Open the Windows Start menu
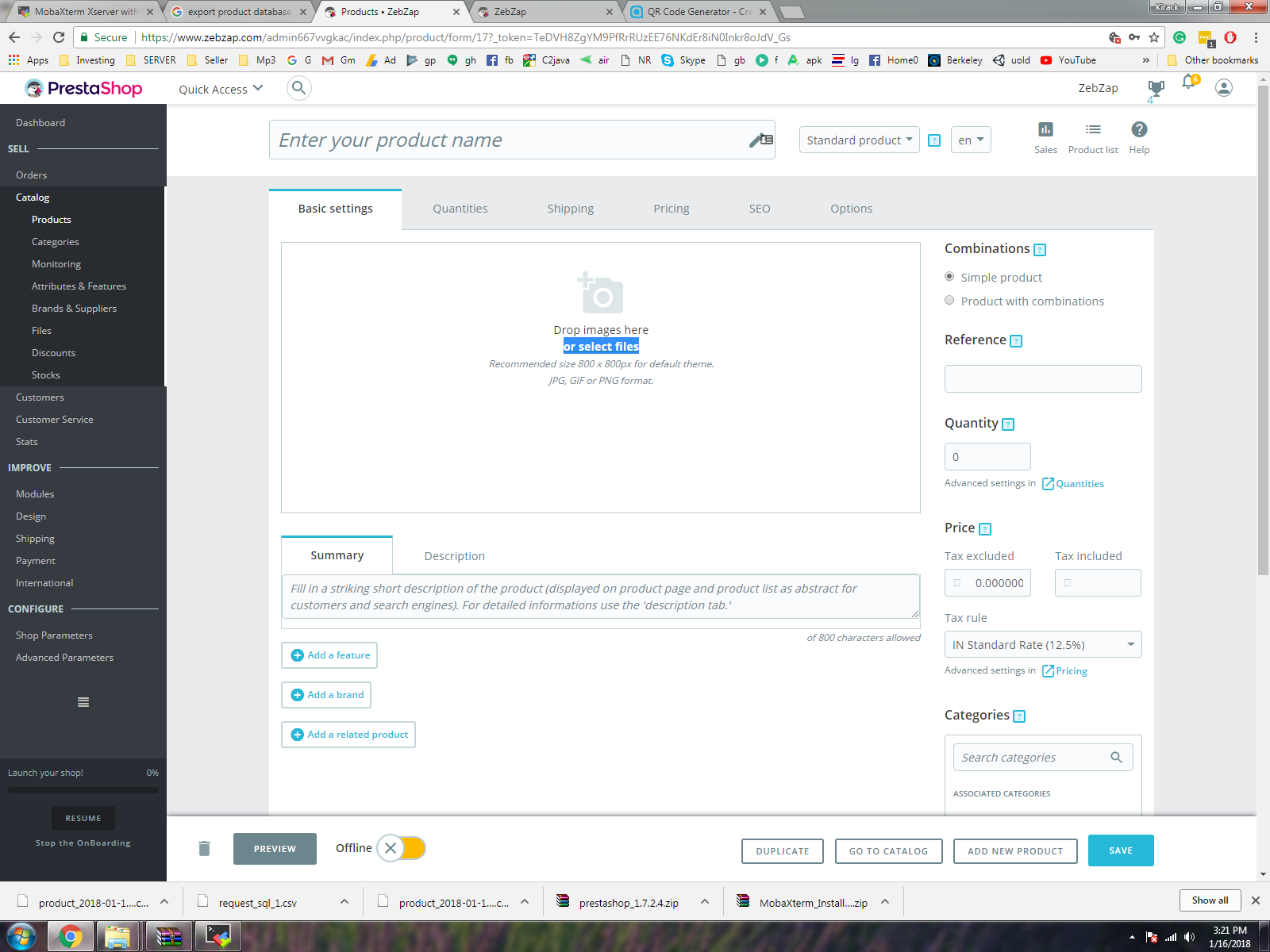This screenshot has height=952, width=1270. [x=21, y=937]
